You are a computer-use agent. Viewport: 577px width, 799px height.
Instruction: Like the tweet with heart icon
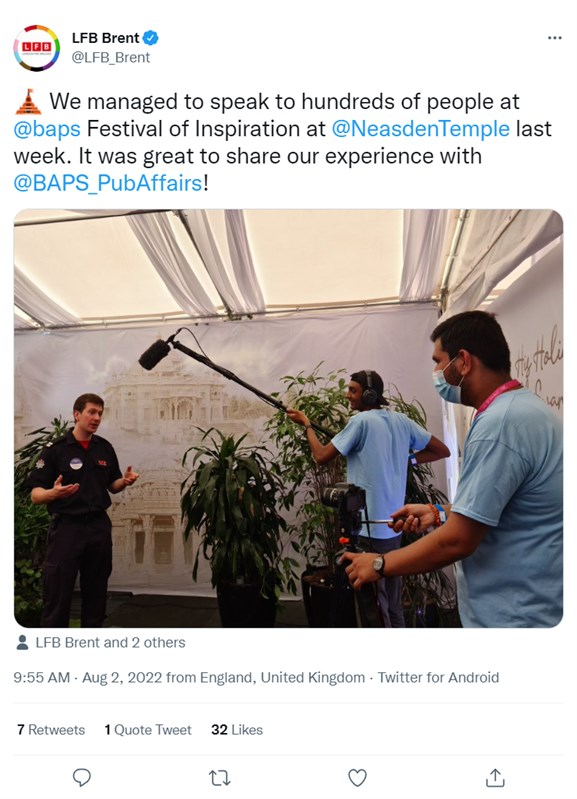(357, 778)
